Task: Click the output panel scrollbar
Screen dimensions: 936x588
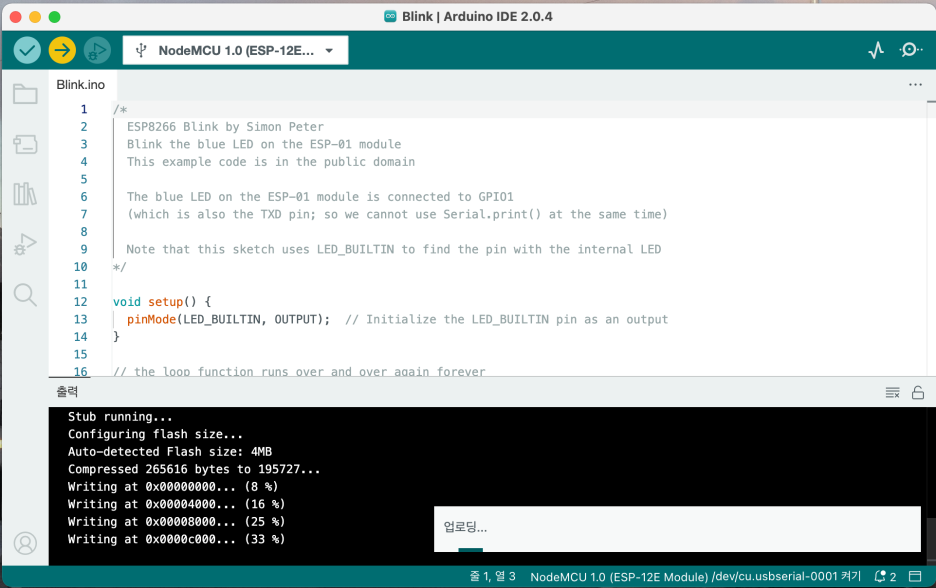Action: 931,540
